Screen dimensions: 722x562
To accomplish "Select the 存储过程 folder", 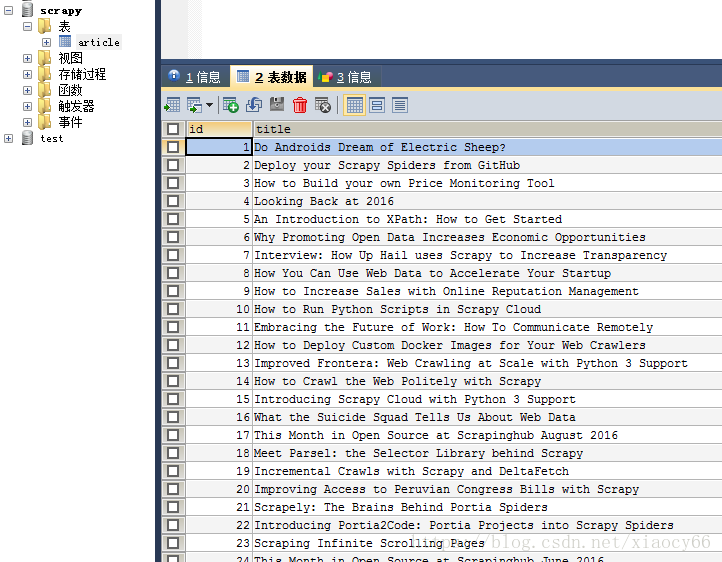I will point(82,74).
